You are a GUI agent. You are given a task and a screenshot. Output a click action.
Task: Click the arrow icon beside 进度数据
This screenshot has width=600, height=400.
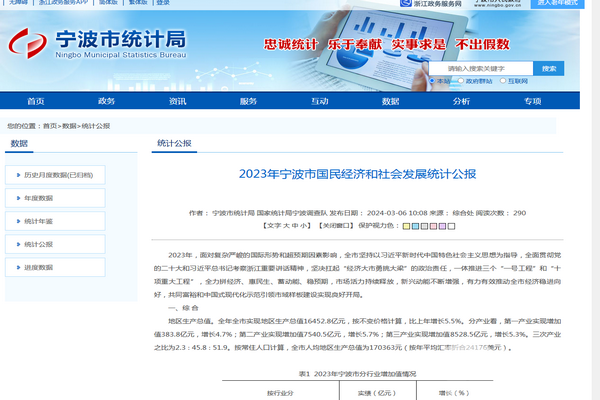click(17, 267)
